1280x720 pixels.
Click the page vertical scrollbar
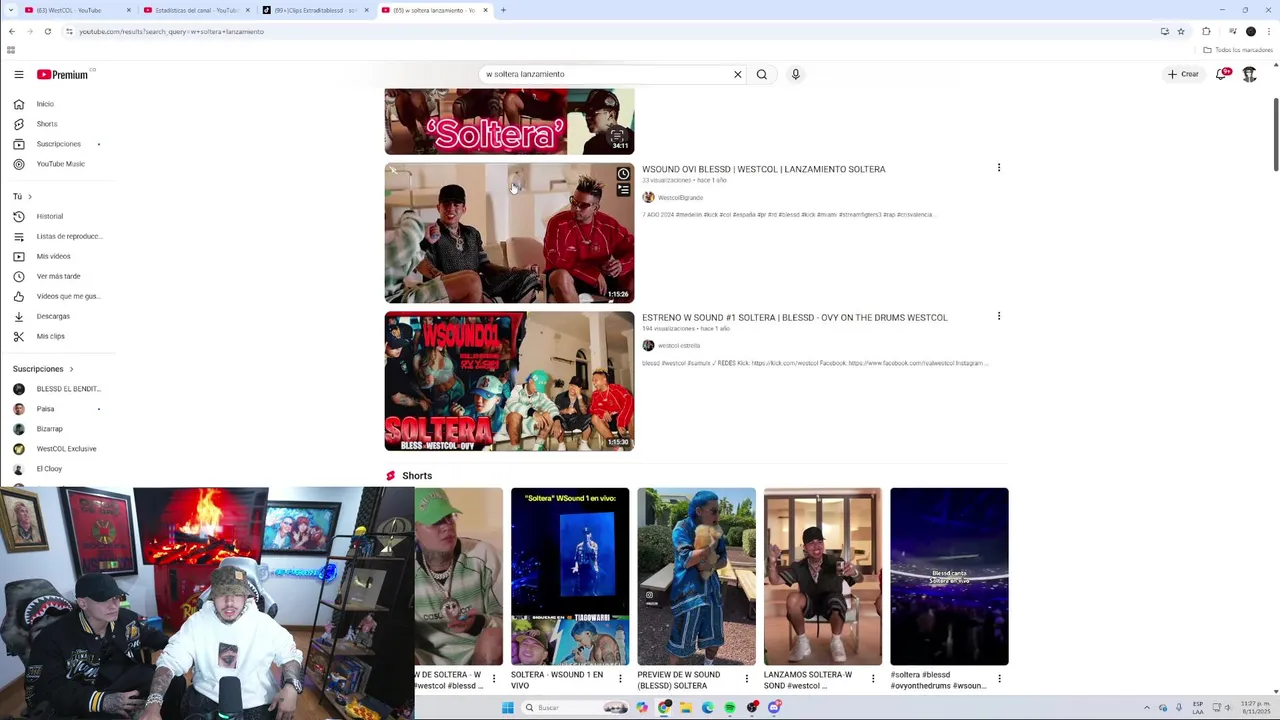[1275, 134]
